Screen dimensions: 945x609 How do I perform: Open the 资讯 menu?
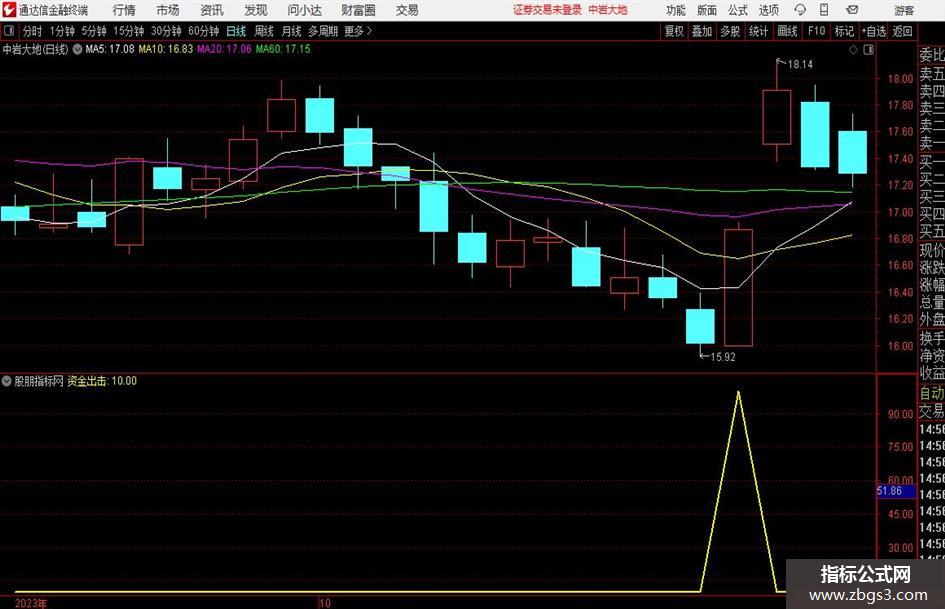212,10
